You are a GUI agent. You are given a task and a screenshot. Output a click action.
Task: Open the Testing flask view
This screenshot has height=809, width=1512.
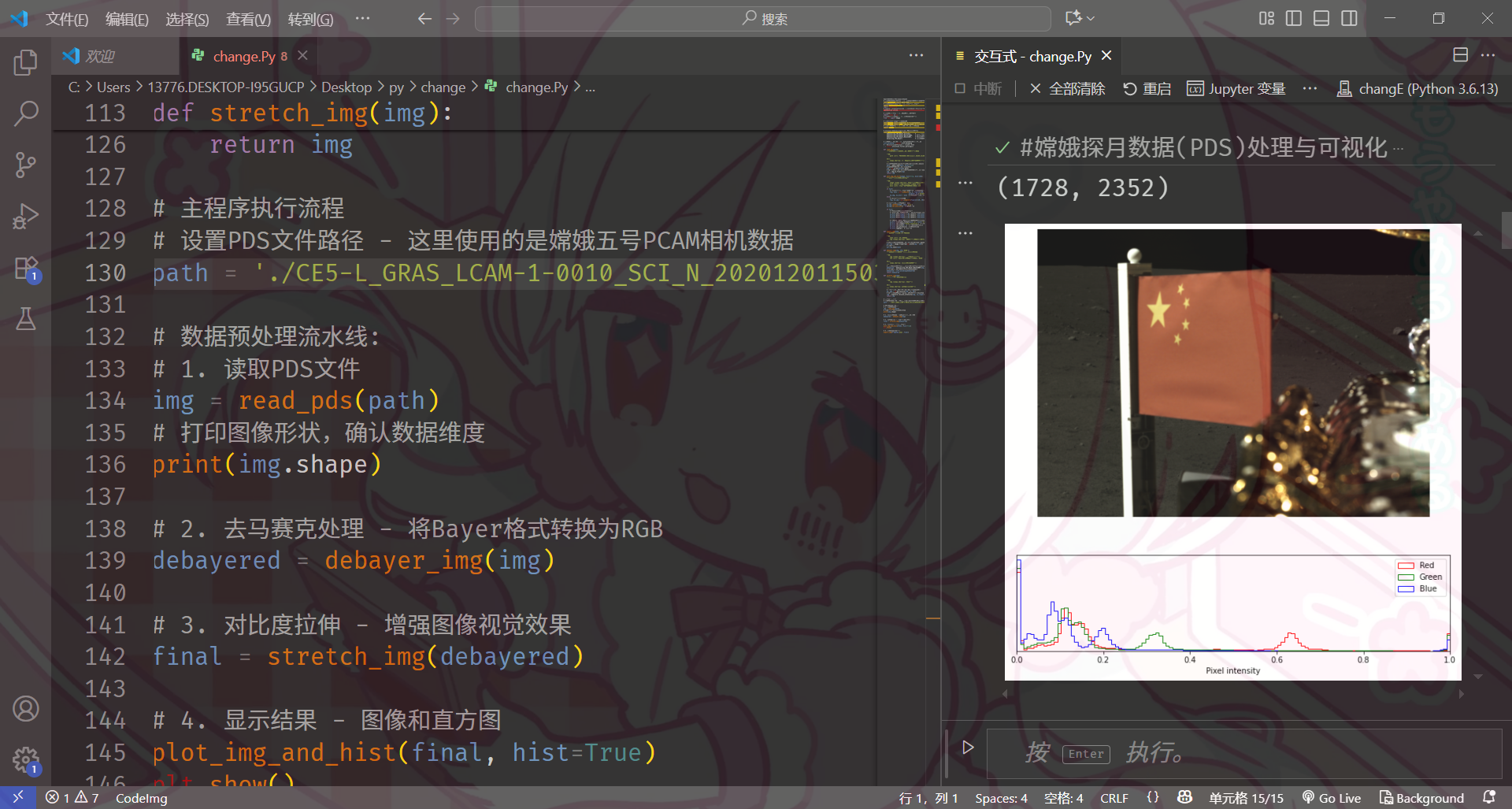click(25, 319)
